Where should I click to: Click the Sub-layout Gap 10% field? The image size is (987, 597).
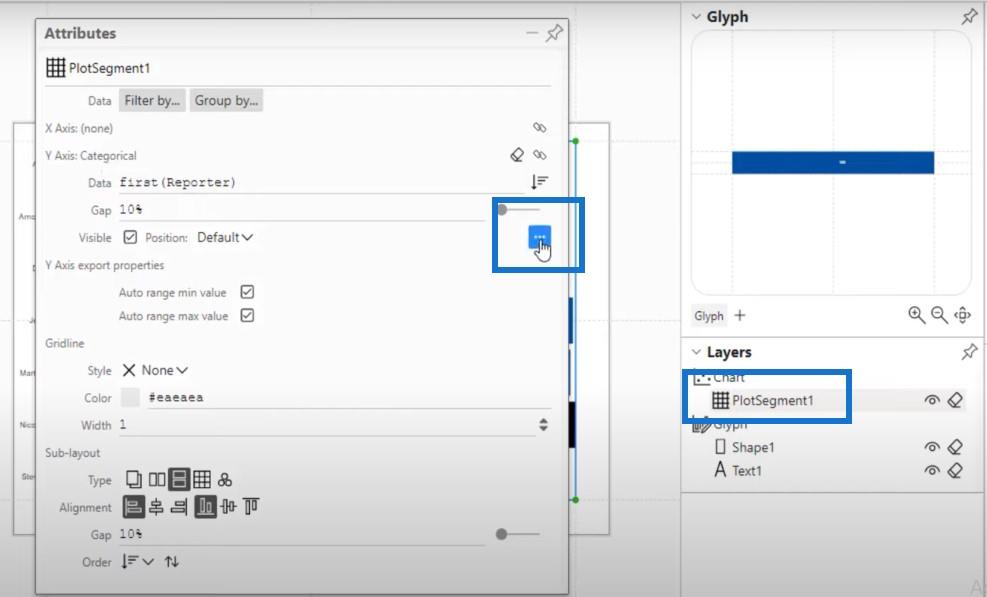click(301, 534)
